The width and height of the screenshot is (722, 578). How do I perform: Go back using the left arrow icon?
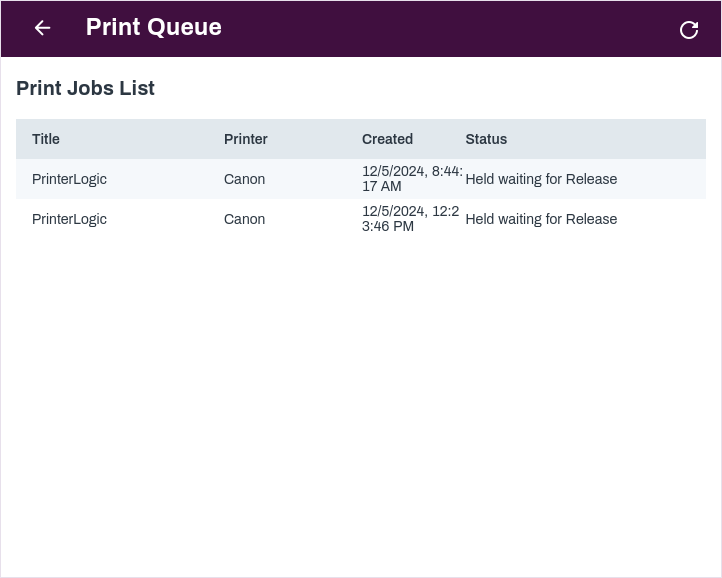42,28
